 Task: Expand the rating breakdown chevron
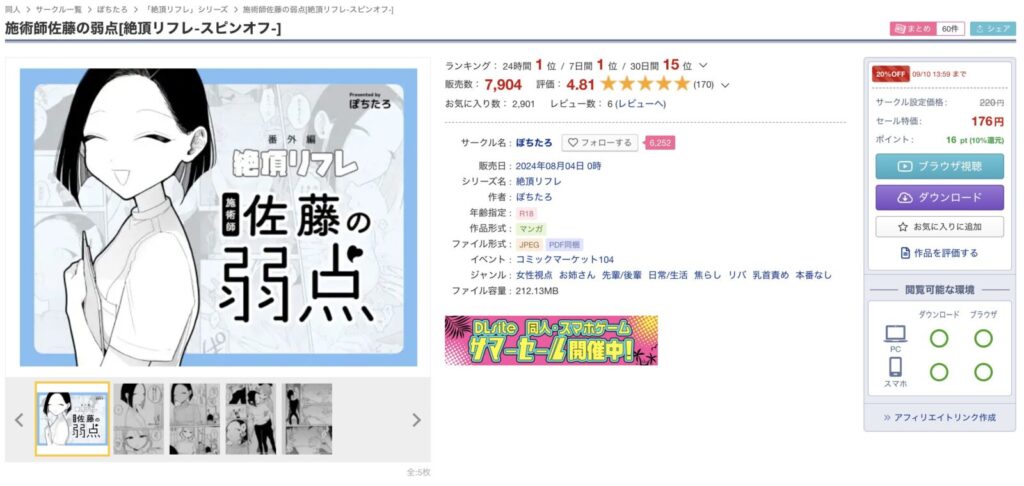pyautogui.click(x=724, y=85)
